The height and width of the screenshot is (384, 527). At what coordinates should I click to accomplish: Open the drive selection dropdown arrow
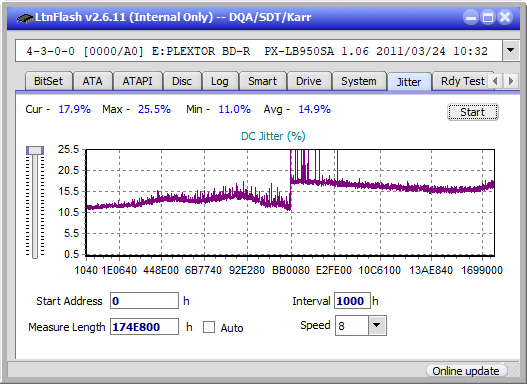(511, 51)
